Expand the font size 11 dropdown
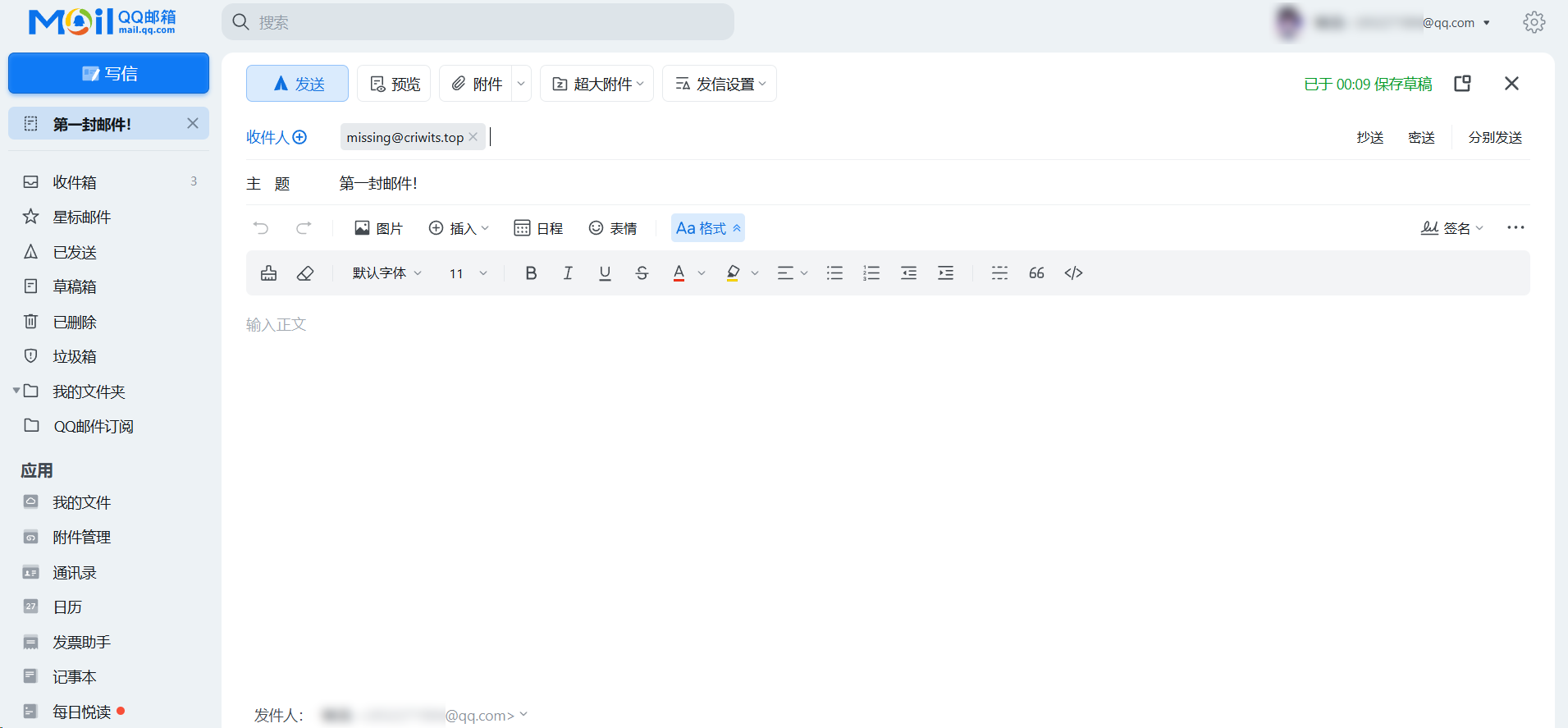 468,273
